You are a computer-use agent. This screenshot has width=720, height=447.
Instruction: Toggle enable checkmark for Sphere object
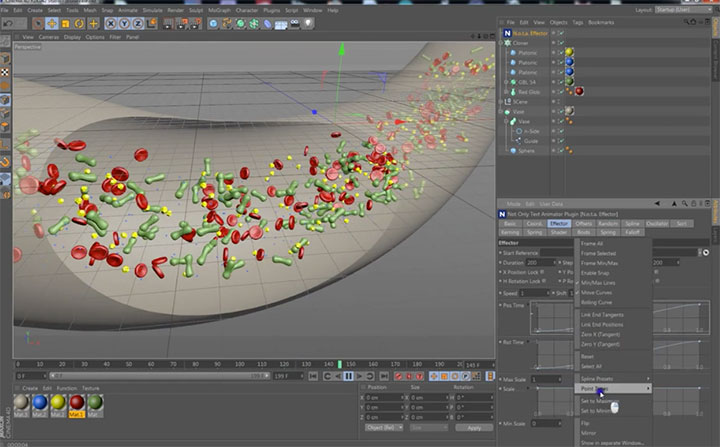(x=561, y=151)
